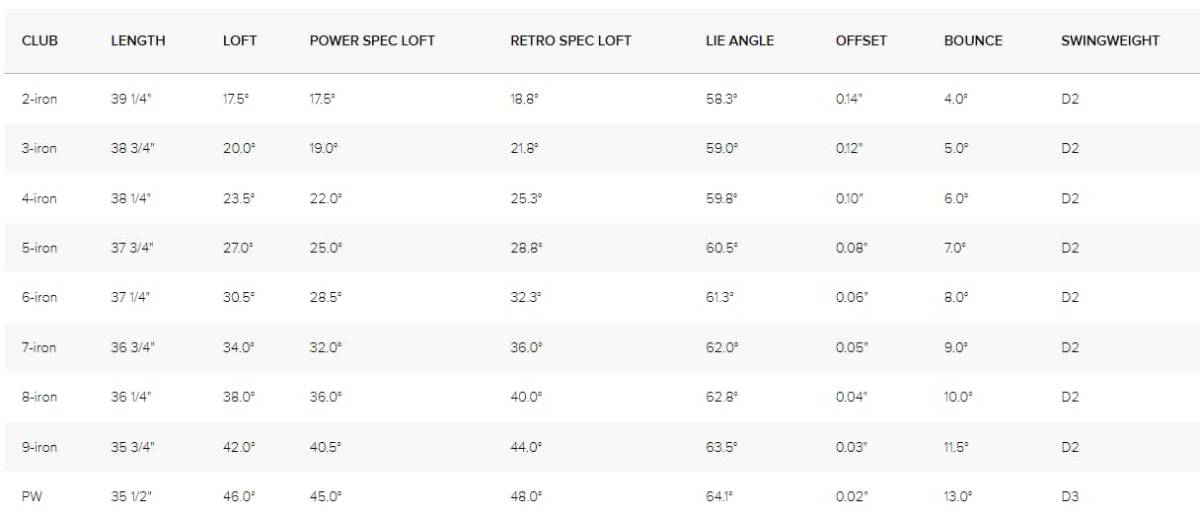Click the 2-iron row label
The image size is (1200, 518).
pos(39,99)
